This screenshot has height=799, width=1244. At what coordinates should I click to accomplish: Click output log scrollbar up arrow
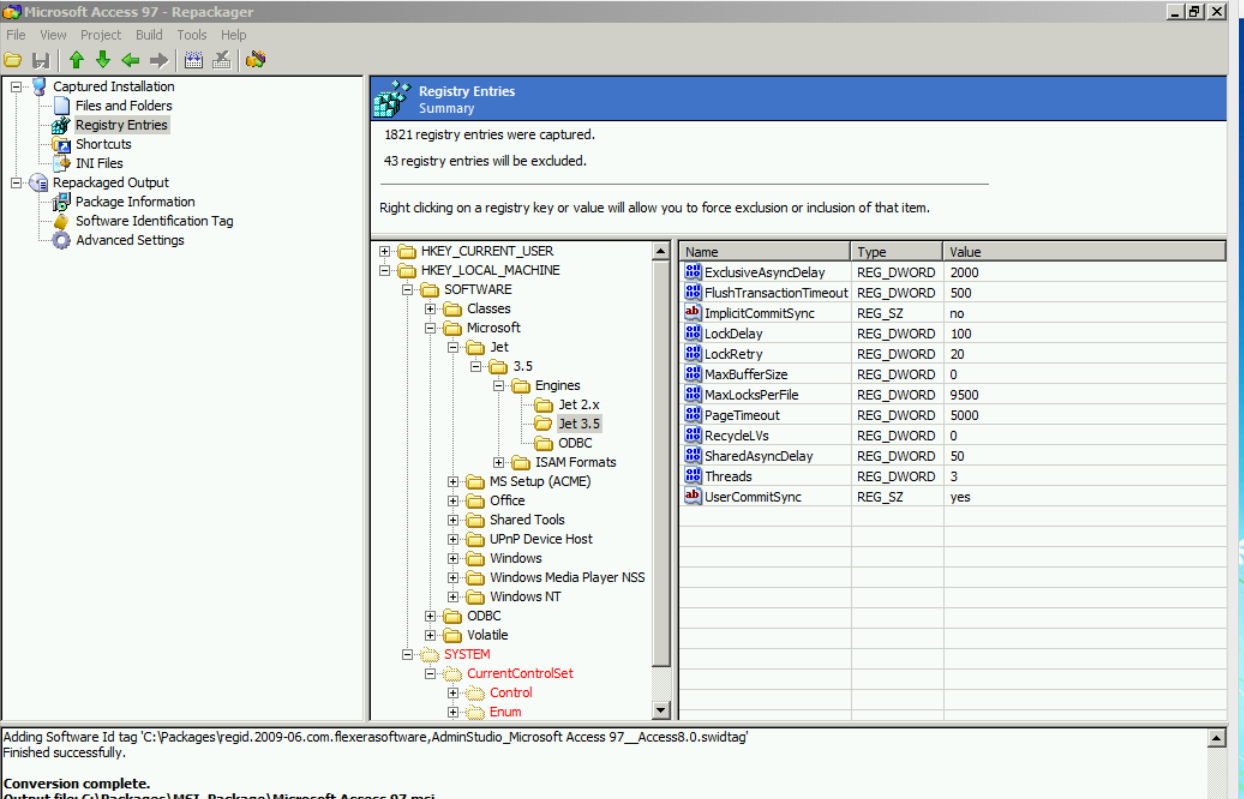pyautogui.click(x=1217, y=738)
